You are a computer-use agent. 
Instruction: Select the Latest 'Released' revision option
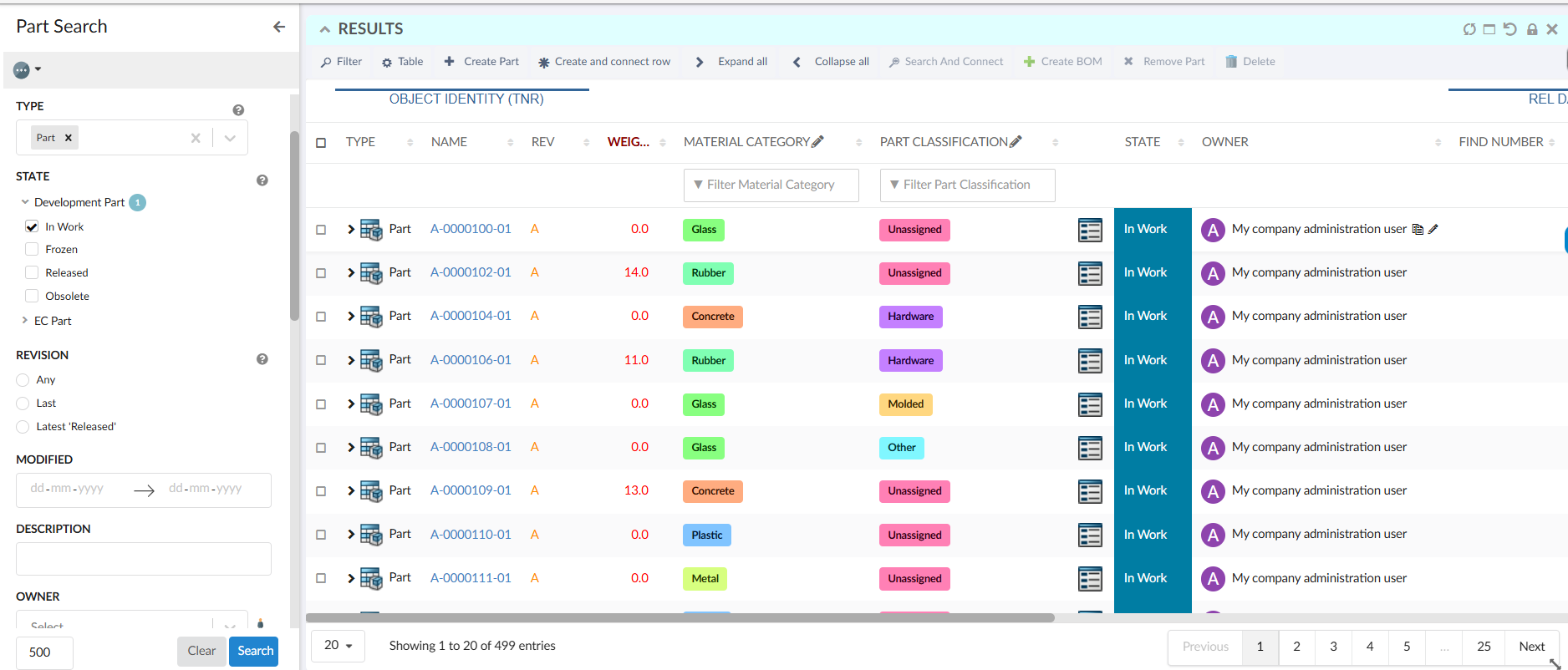click(23, 427)
